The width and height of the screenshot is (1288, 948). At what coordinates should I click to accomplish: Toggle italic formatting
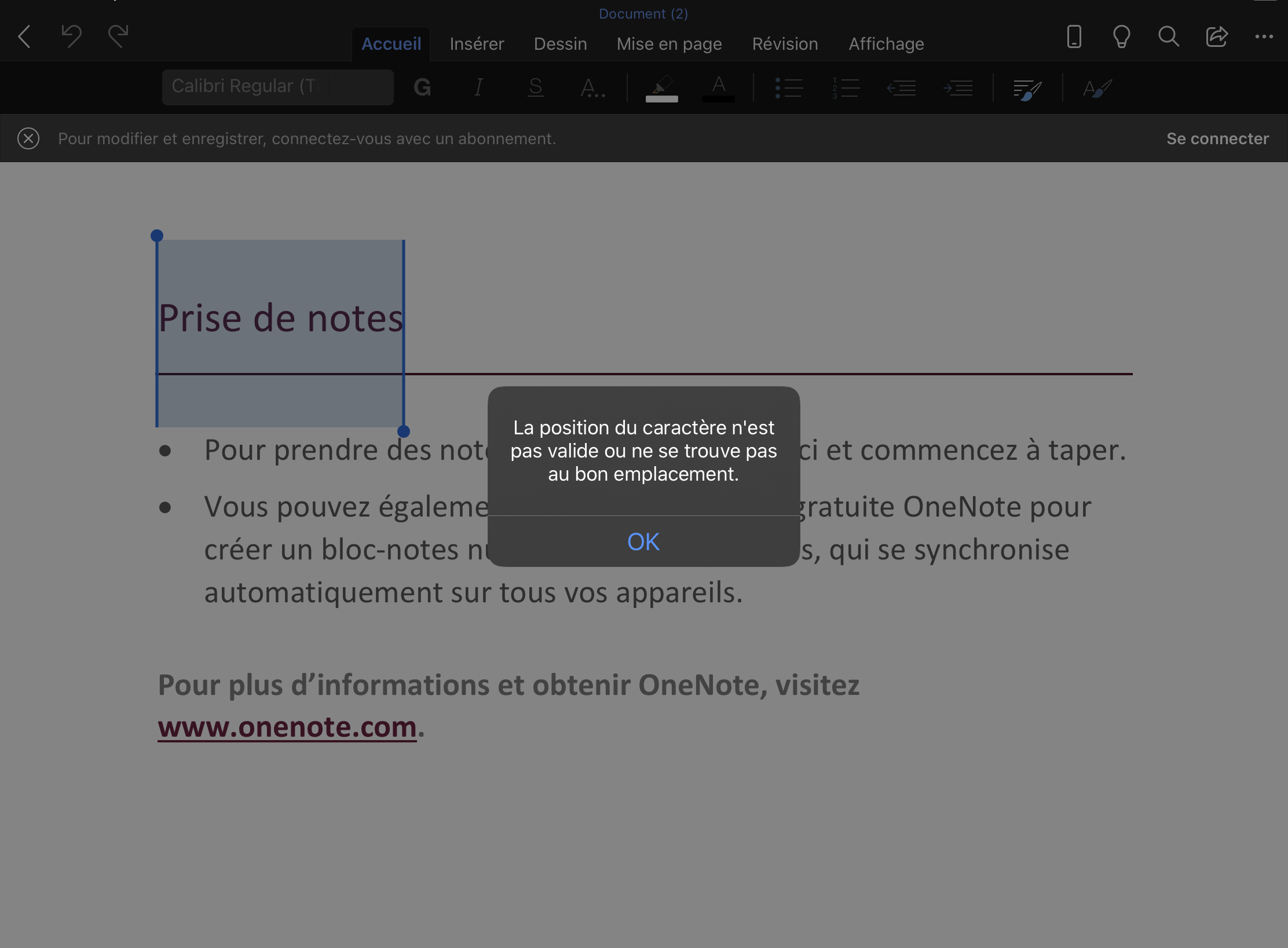[x=478, y=88]
